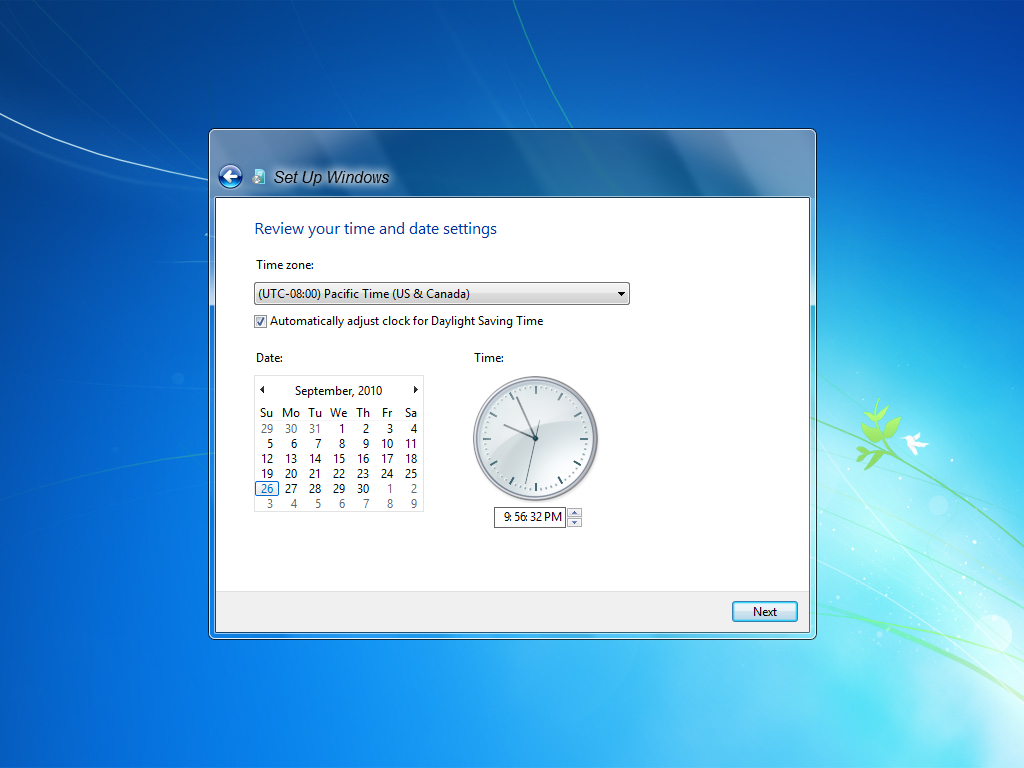Screen dimensions: 1024x768
Task: Select September 15 in the calendar
Action: click(x=339, y=458)
